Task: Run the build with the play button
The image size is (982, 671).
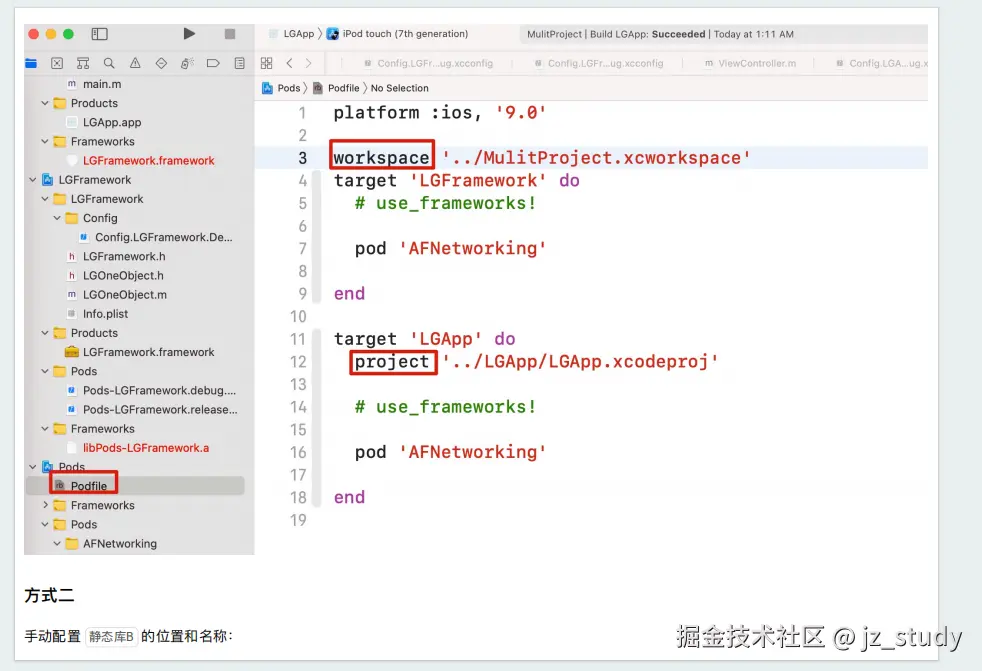Action: click(189, 34)
